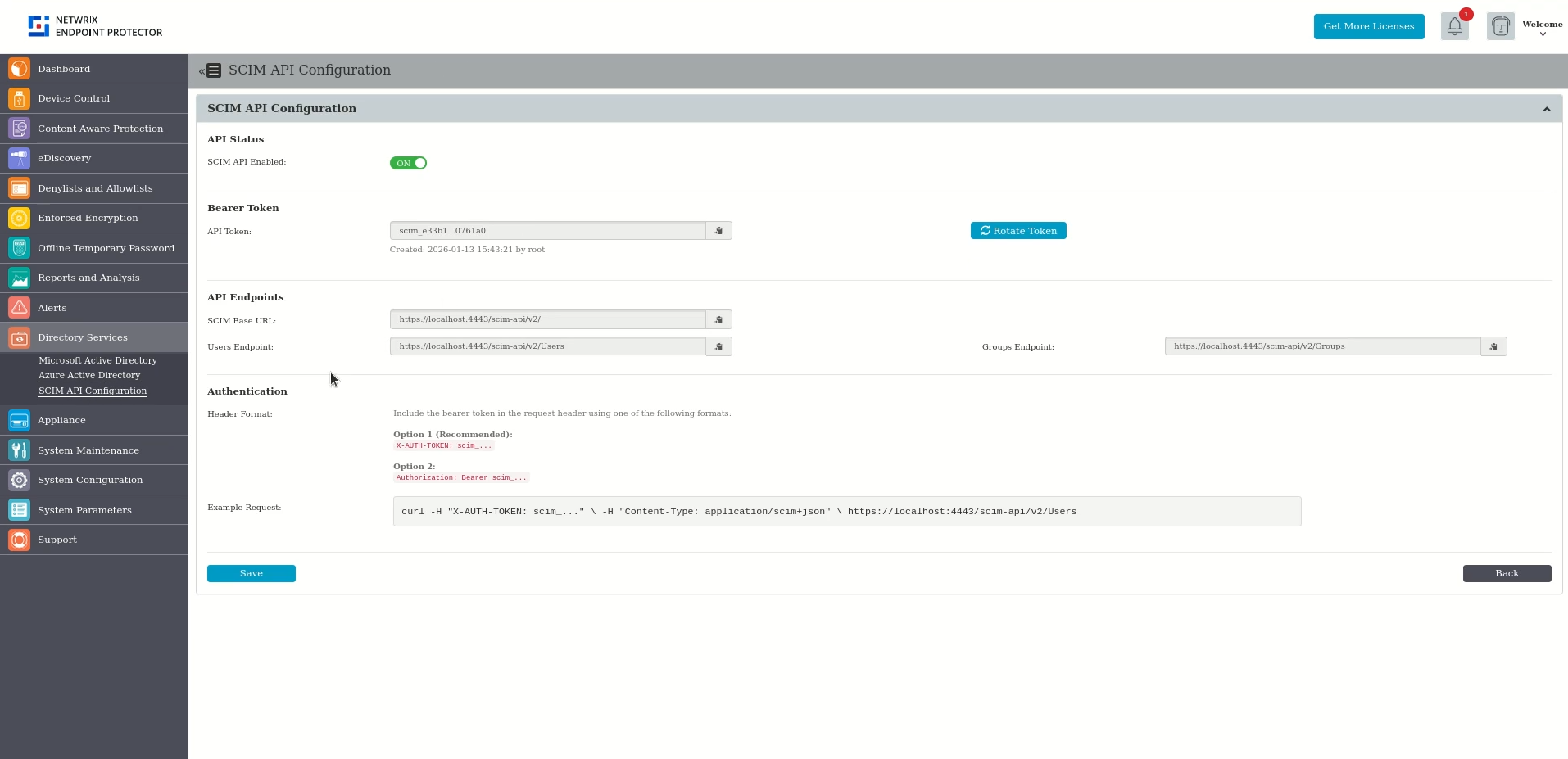The image size is (1568, 759).
Task: Open Microsoft Active Directory settings
Action: point(97,360)
